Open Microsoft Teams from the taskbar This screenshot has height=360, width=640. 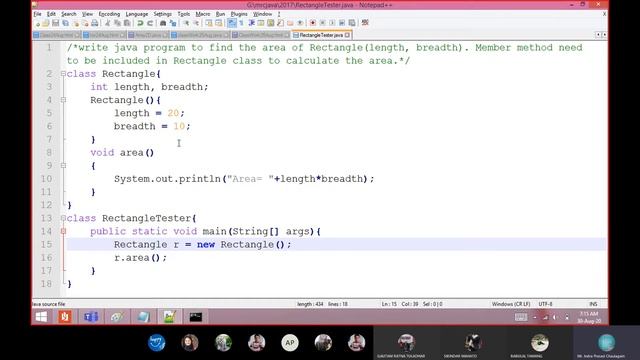point(91,317)
